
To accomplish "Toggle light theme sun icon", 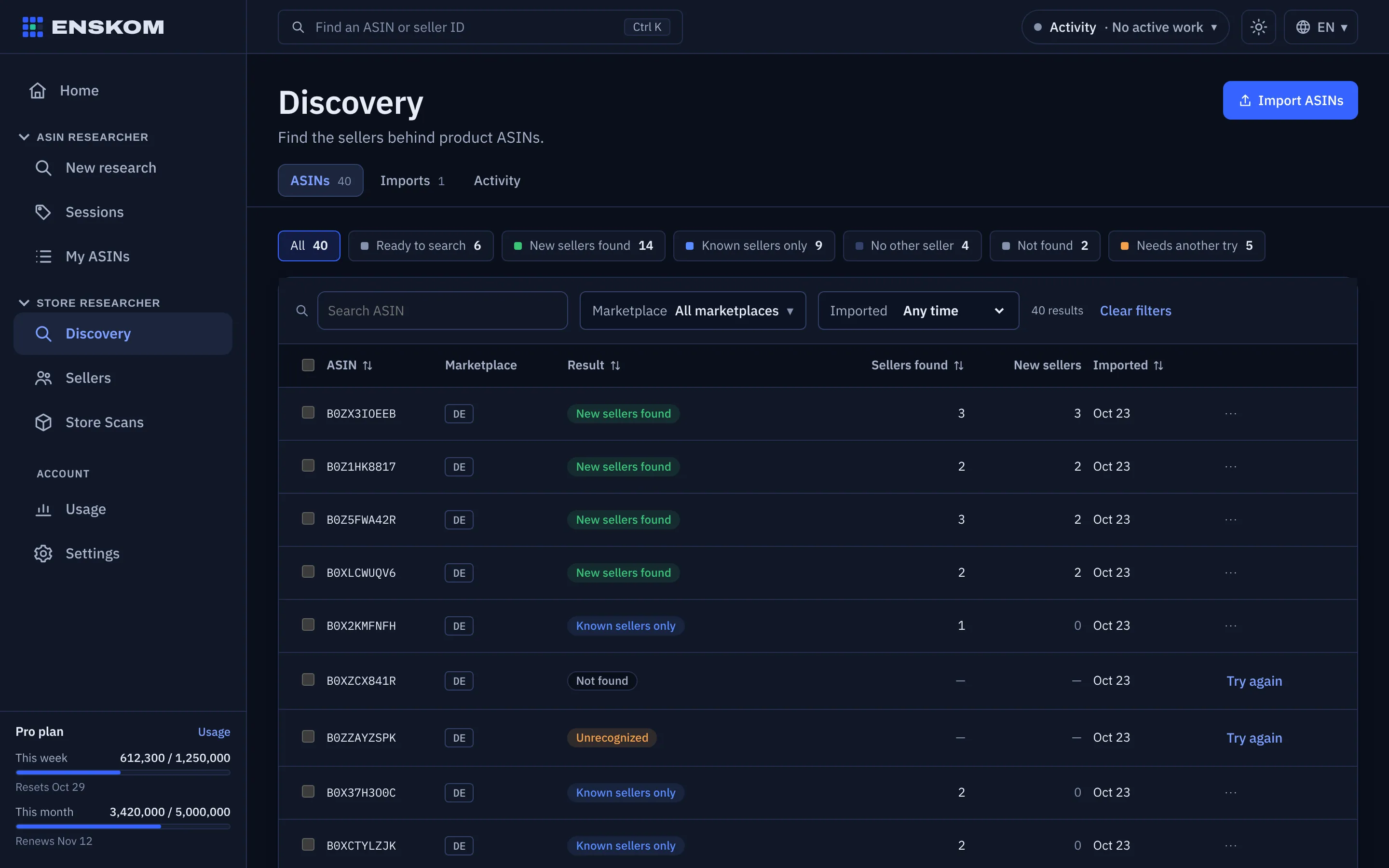I will (1258, 27).
